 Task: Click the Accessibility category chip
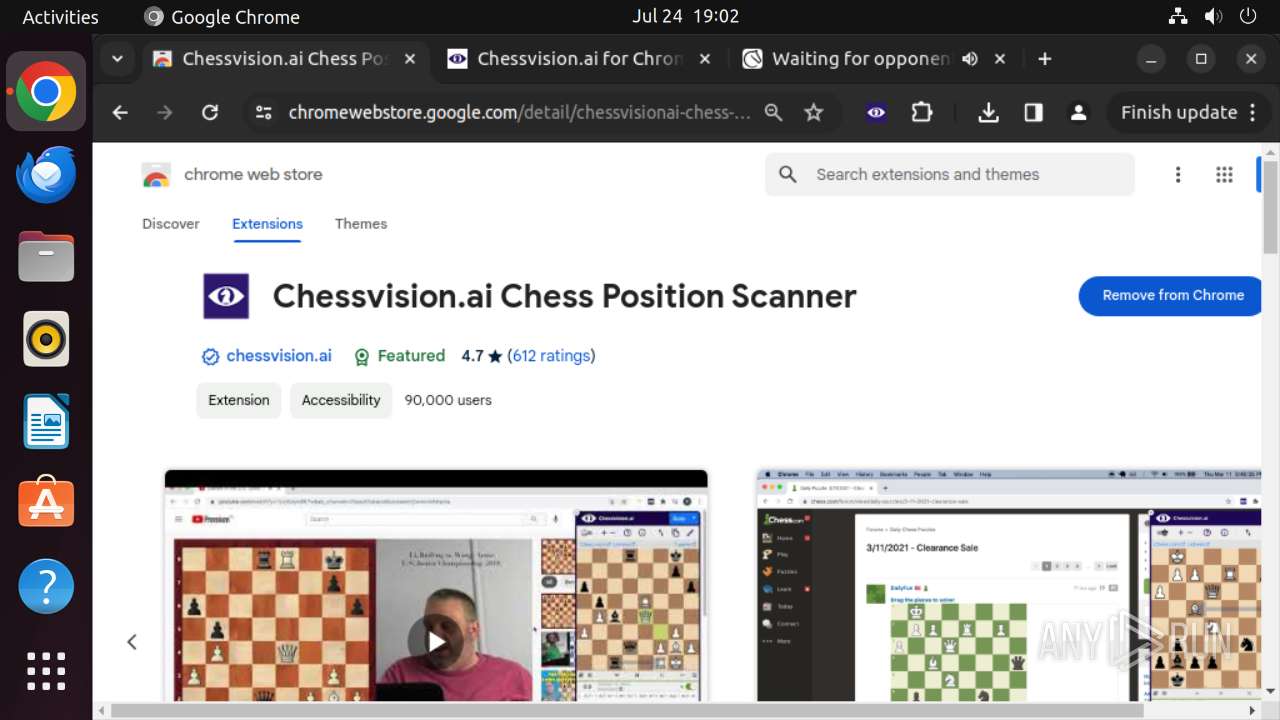pos(341,400)
